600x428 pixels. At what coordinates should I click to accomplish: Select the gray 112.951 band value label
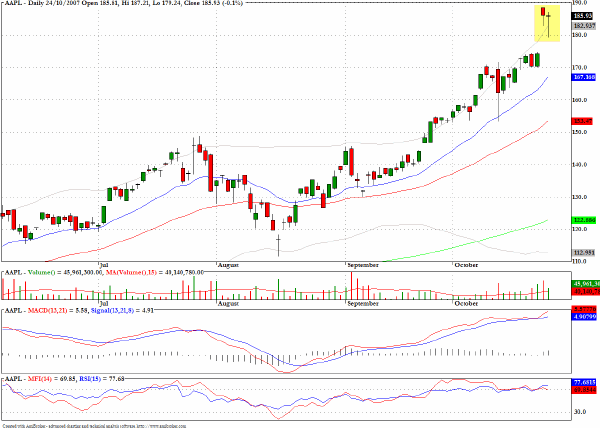(584, 253)
